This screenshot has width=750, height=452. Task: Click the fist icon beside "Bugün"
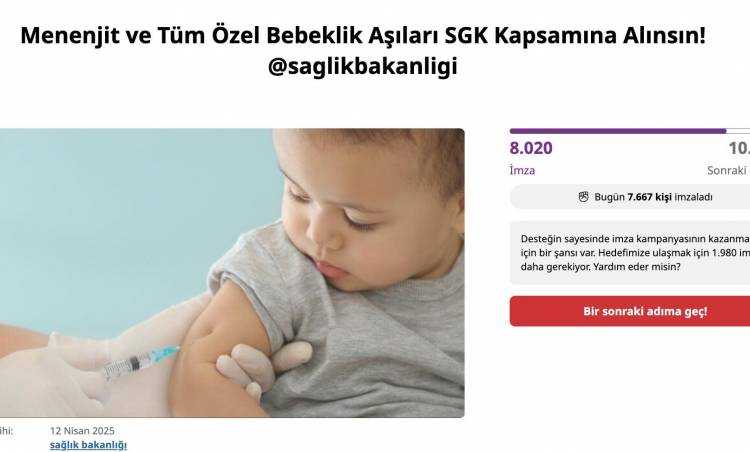click(x=583, y=197)
